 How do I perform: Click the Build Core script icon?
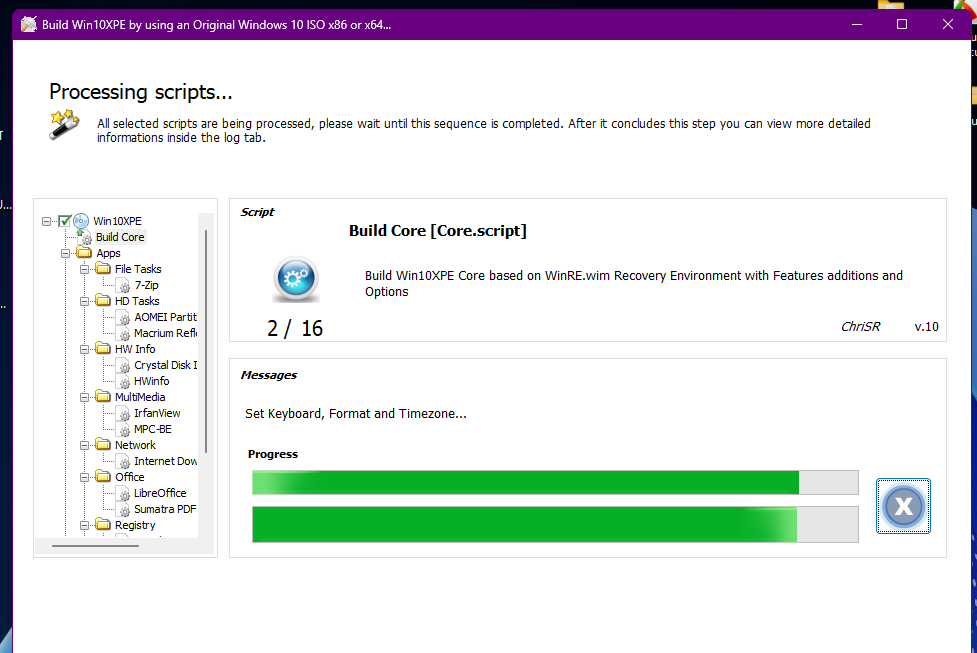(85, 237)
